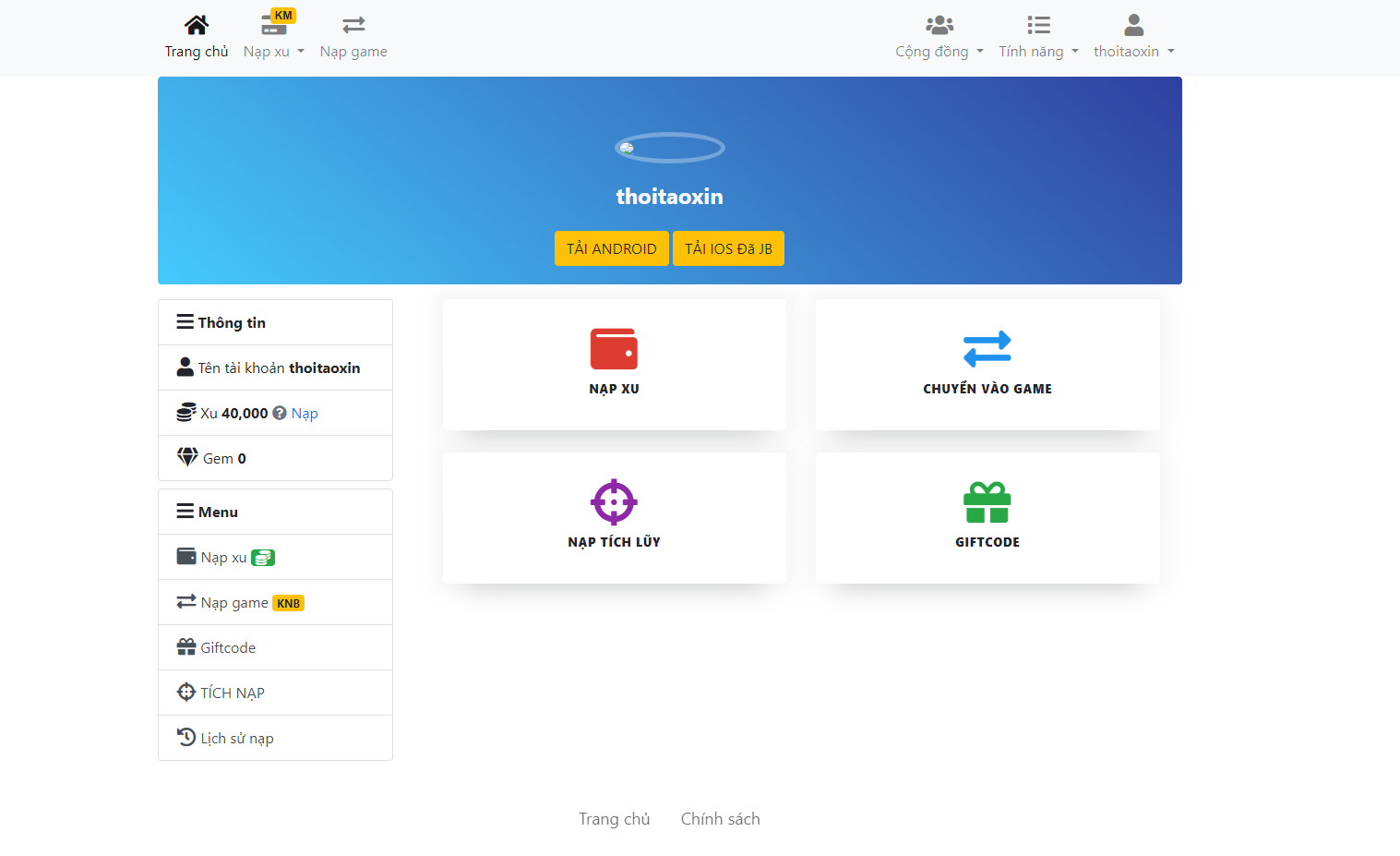
Task: Click the green coins badge after Nạp xu
Action: pos(263,558)
